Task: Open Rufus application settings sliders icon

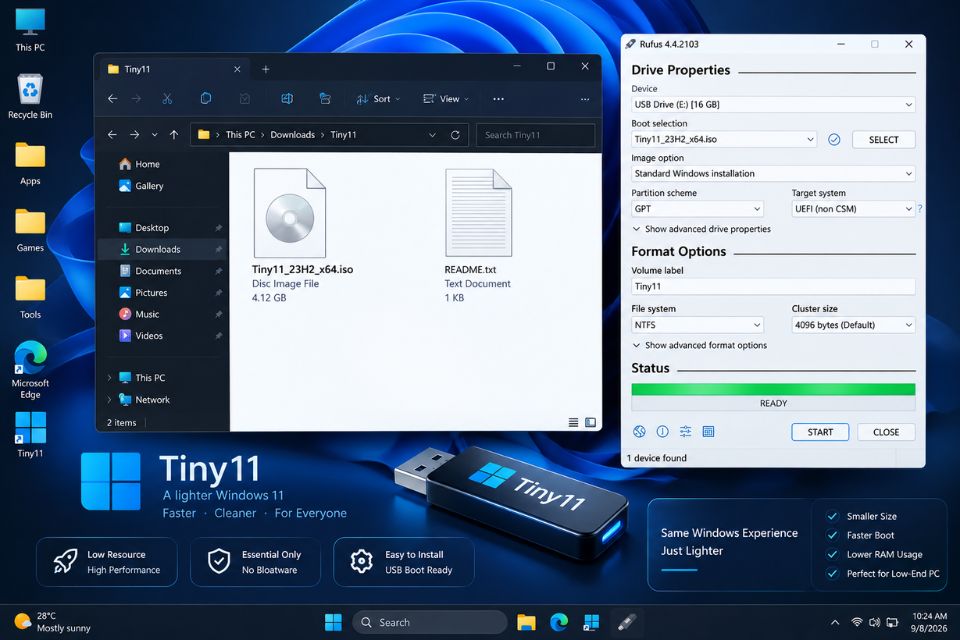Action: [686, 432]
